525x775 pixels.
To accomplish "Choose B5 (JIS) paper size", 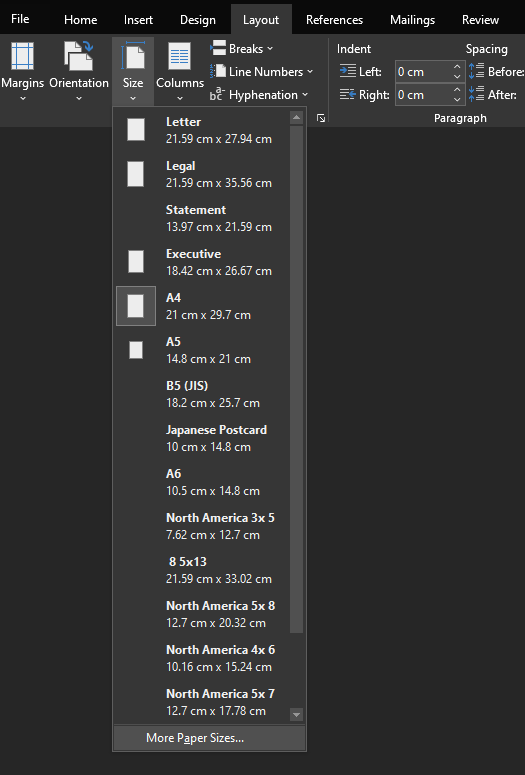I will coord(202,394).
